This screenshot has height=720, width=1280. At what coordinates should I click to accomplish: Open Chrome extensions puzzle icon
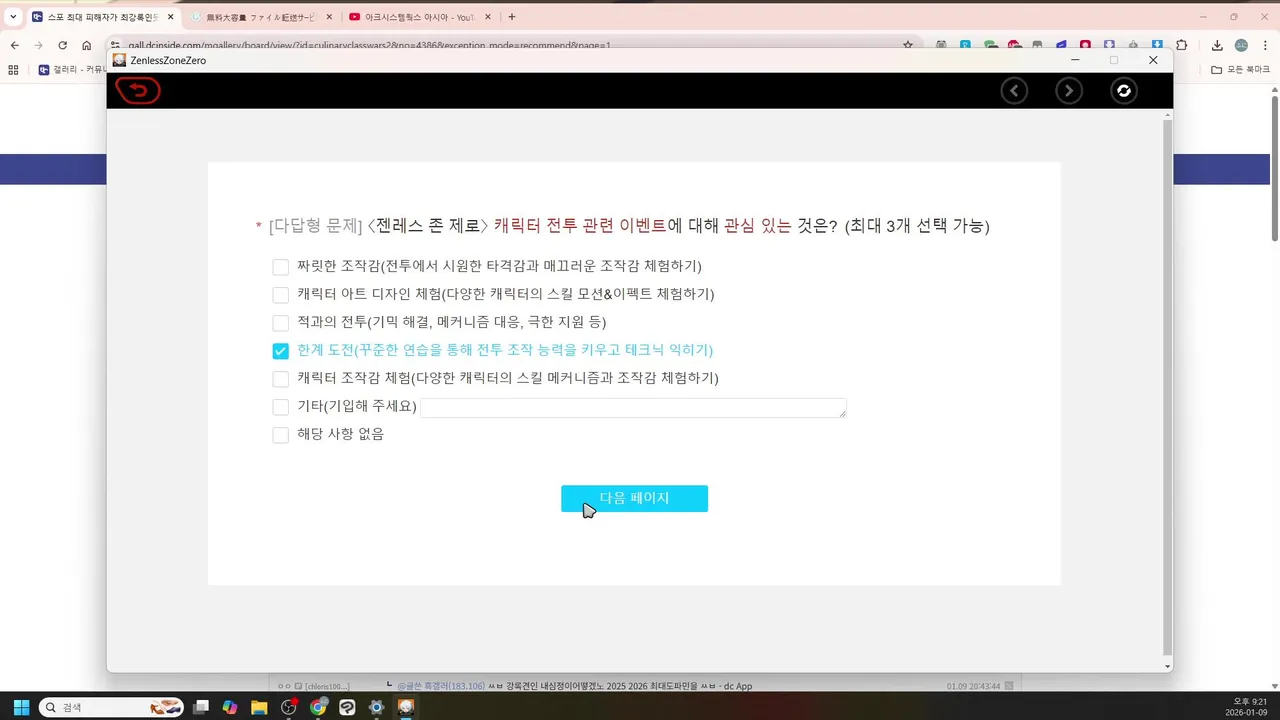(x=1182, y=45)
